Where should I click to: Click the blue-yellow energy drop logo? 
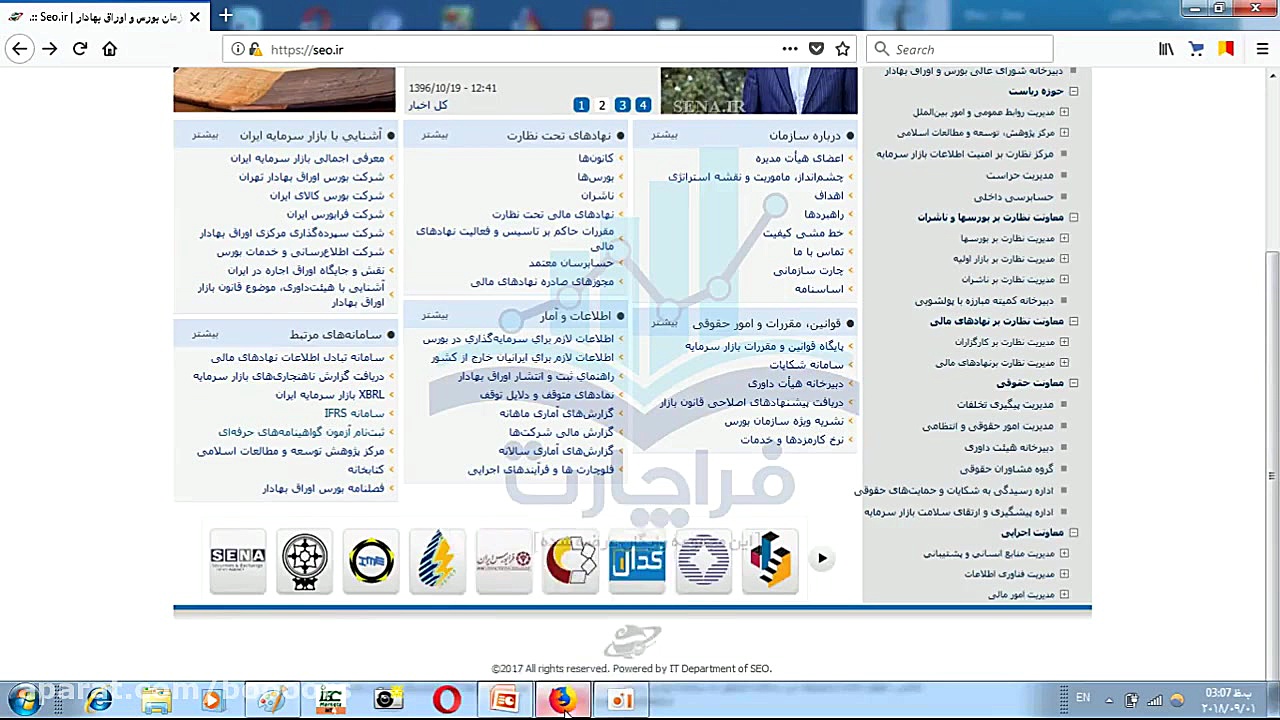coord(437,560)
